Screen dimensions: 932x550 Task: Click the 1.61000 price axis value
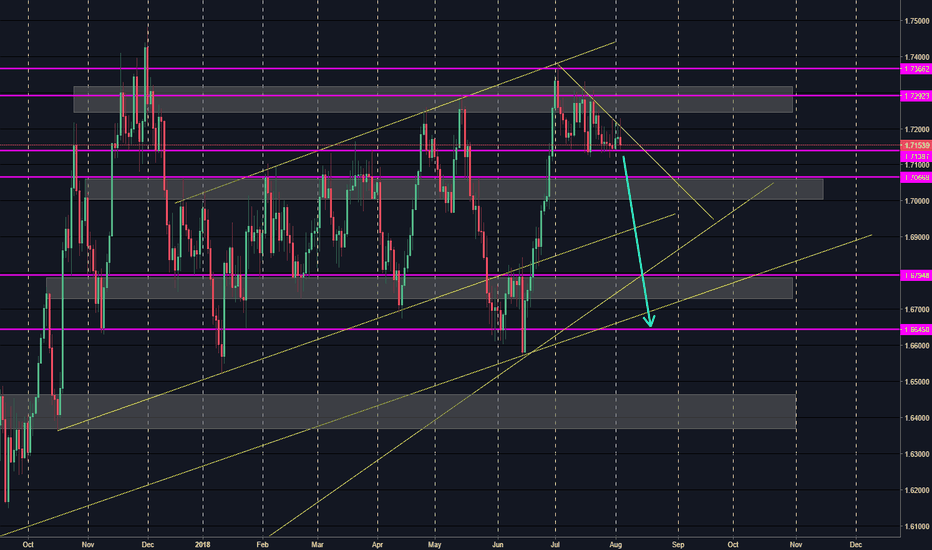pos(917,526)
